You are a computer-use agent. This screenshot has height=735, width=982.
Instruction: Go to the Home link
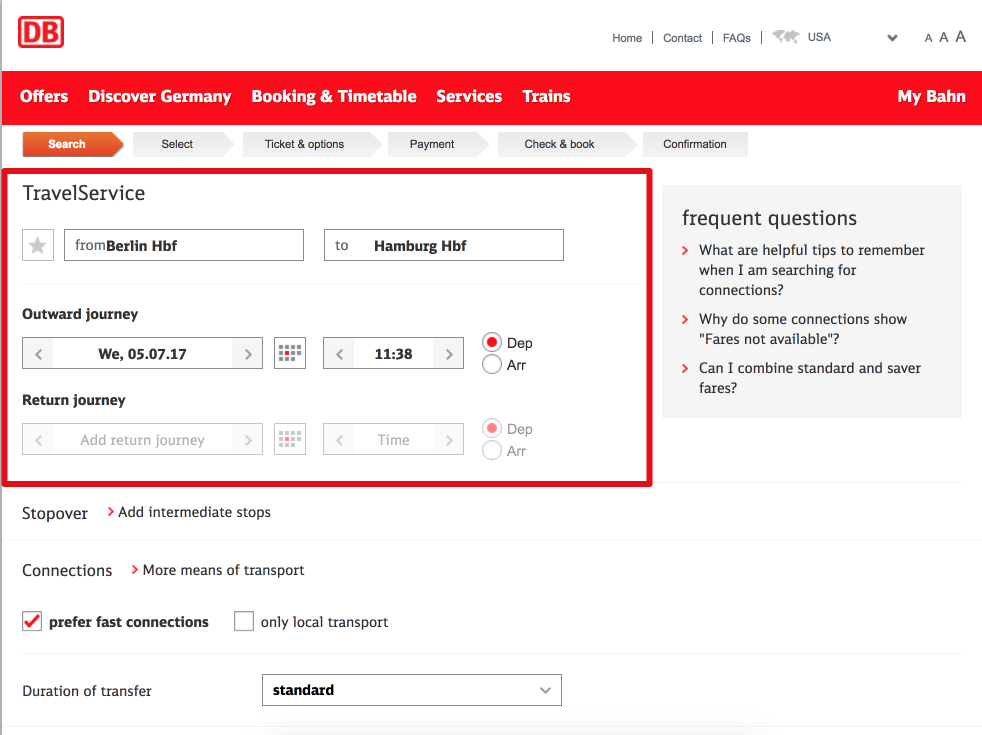click(x=627, y=38)
